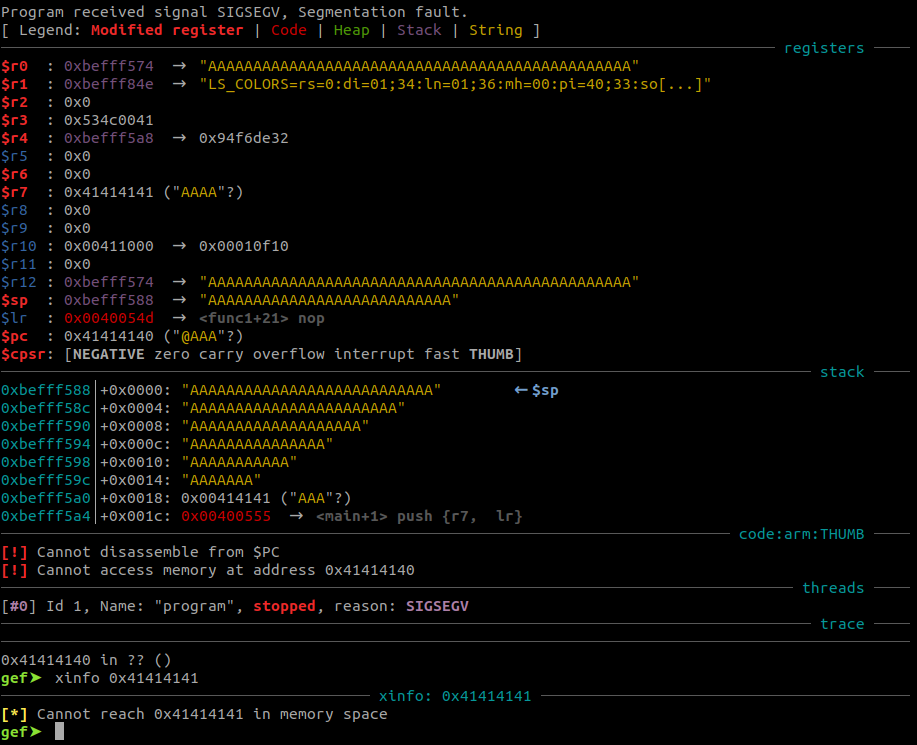The image size is (917, 745).
Task: Click the $r9 register name
Action: (x=14, y=229)
